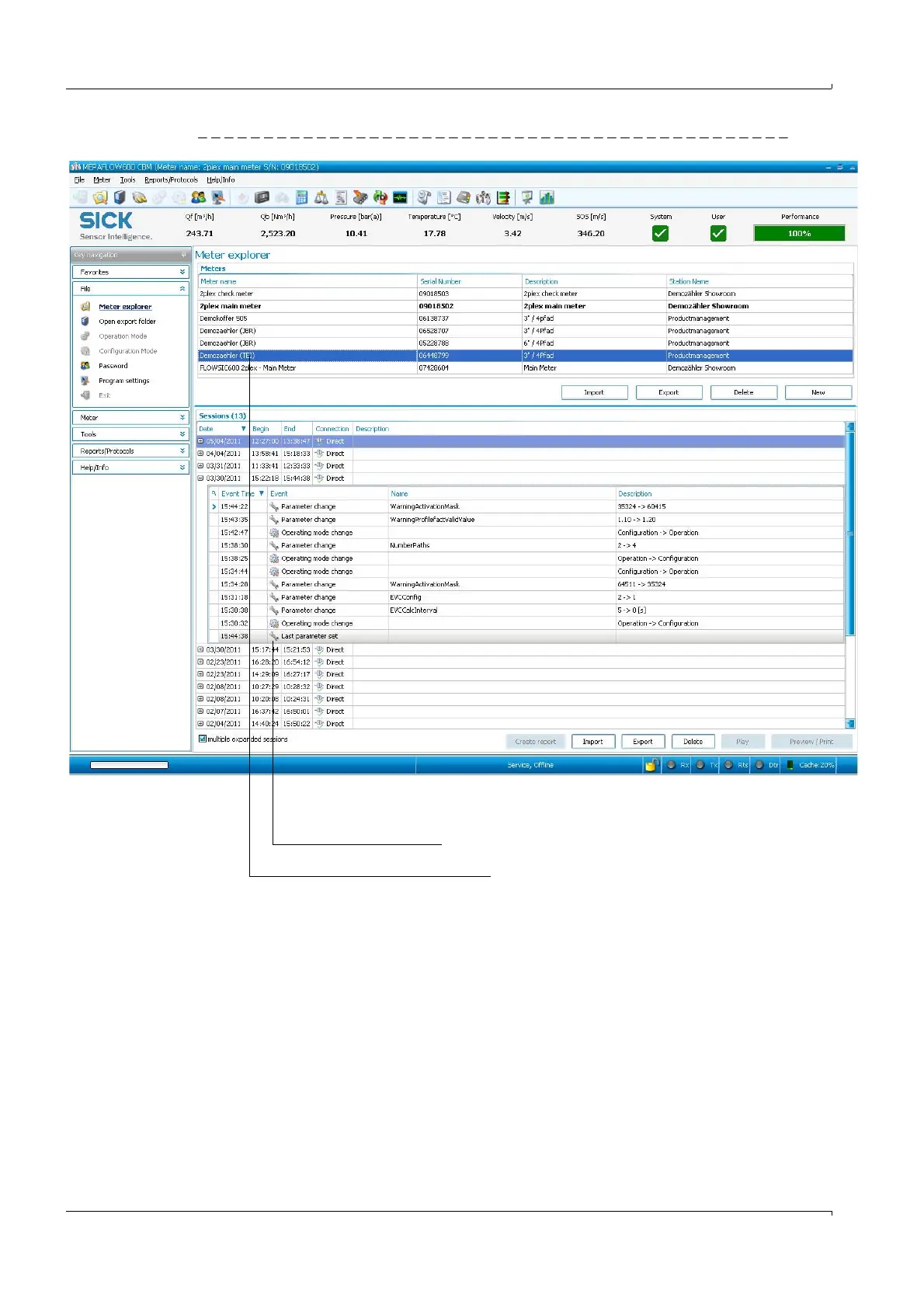924x1308 pixels.
Task: Click Export below the Sessions list
Action: coord(643,742)
